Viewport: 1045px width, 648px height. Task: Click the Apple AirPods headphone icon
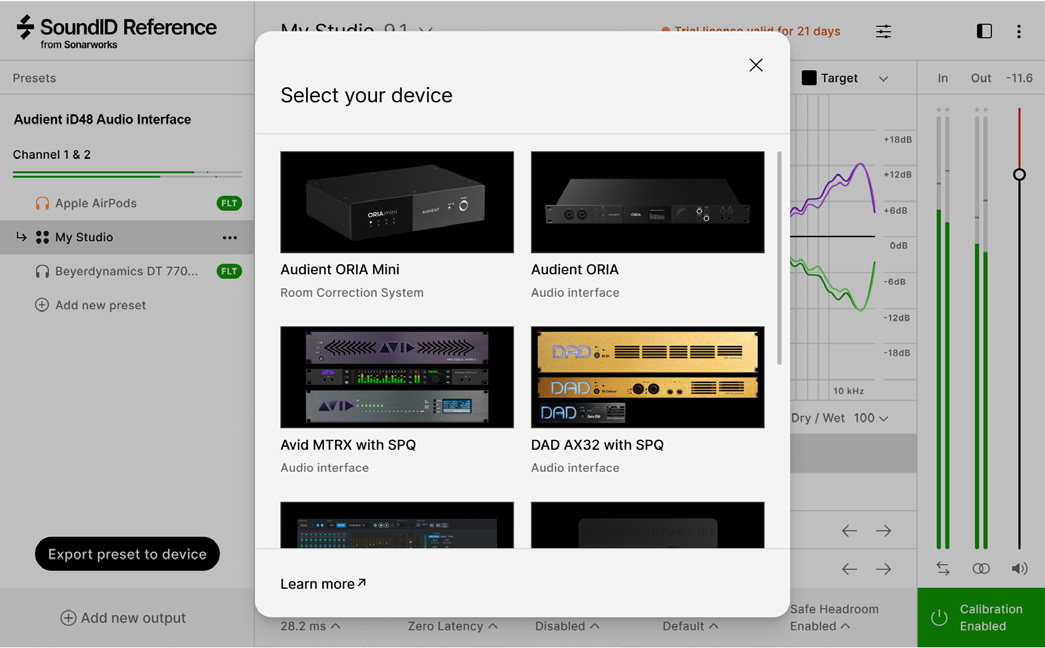coord(42,203)
